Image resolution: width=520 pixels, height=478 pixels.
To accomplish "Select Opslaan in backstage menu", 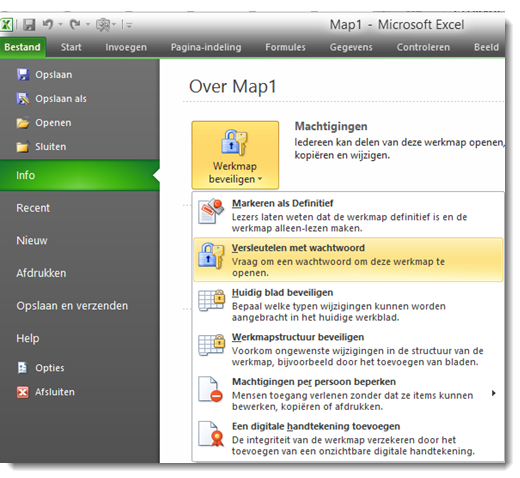I will [x=54, y=75].
